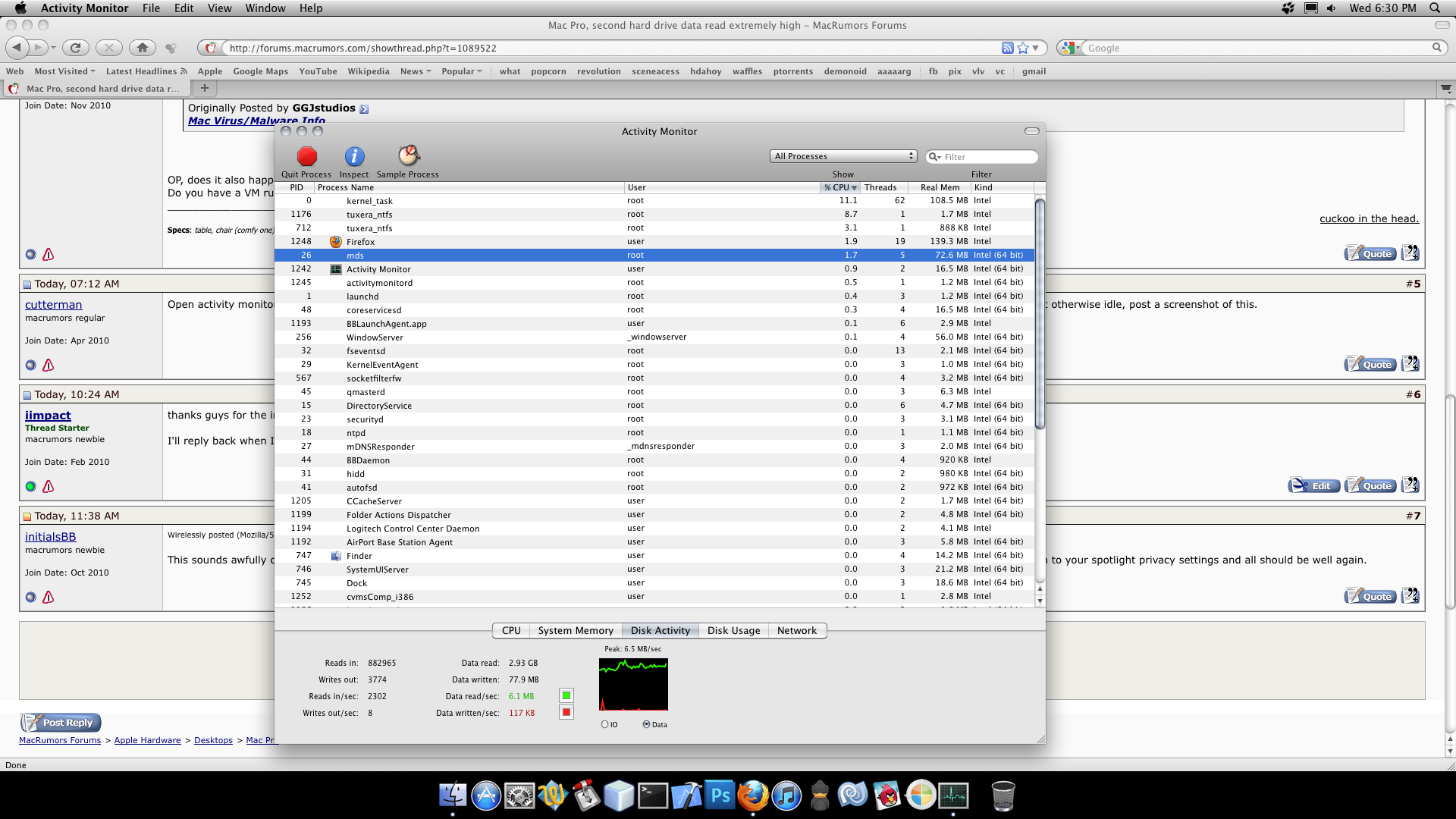Open cutterman user profile link
Screen dimensions: 1456x819
click(x=53, y=304)
